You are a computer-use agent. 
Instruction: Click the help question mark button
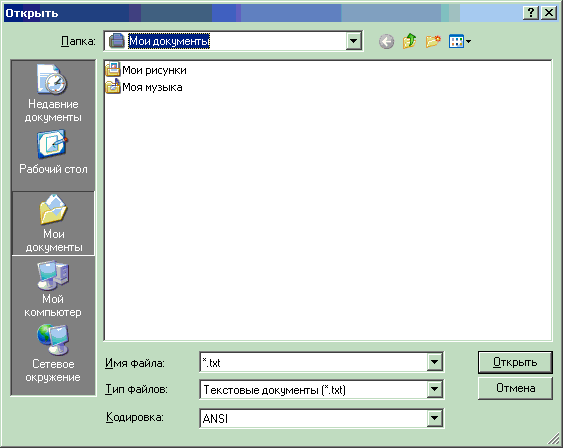(x=531, y=13)
